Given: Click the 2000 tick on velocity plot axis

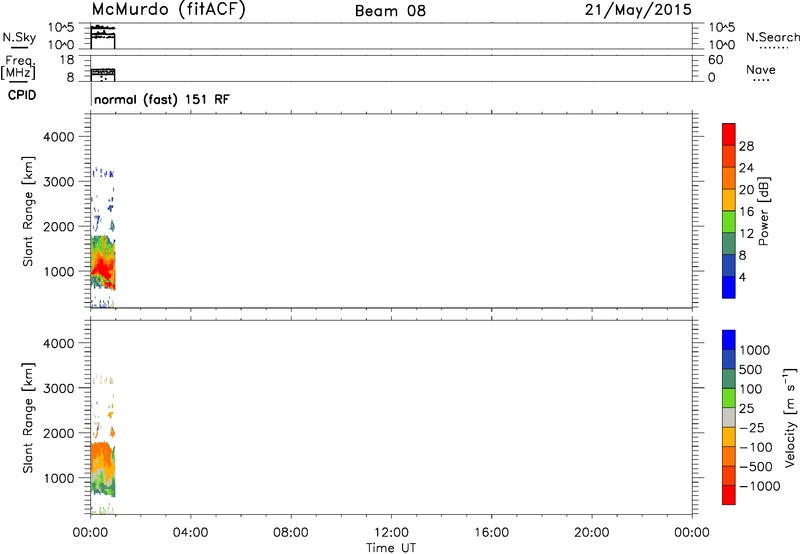Looking at the screenshot, I should pos(58,433).
